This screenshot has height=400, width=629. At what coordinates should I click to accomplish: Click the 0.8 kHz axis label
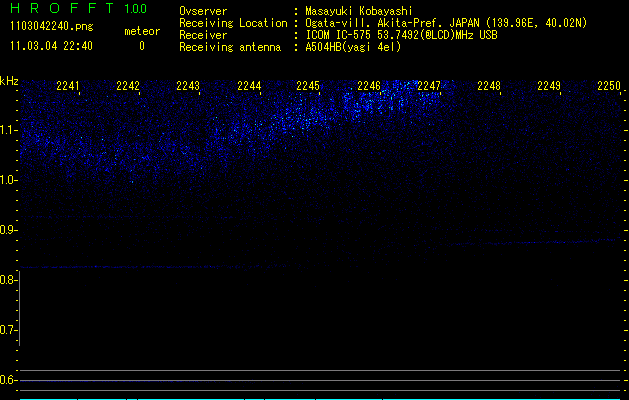8,280
